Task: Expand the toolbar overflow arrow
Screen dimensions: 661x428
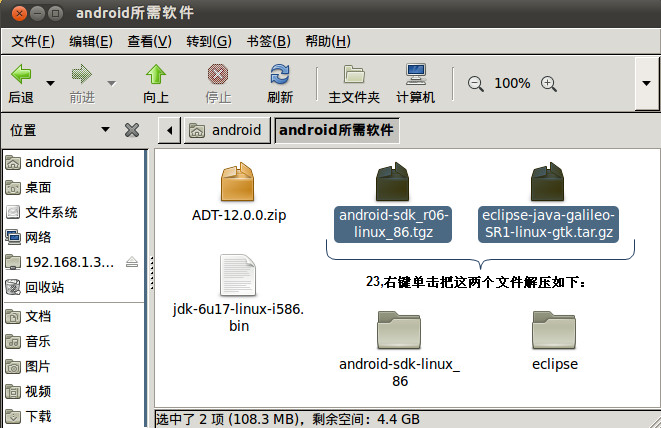Action: (646, 83)
